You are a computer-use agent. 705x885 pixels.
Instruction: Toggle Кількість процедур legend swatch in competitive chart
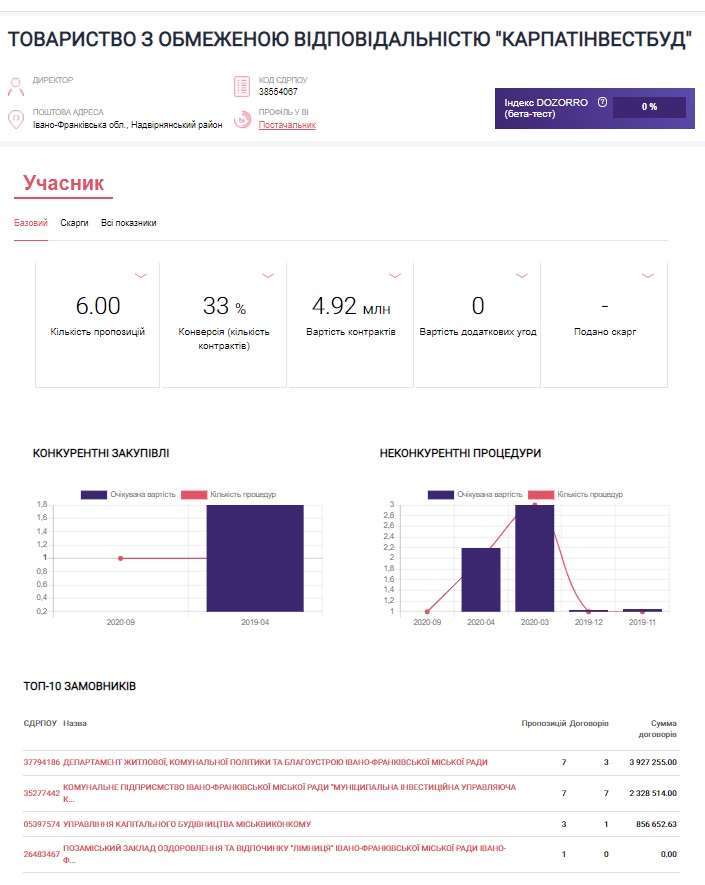point(194,494)
